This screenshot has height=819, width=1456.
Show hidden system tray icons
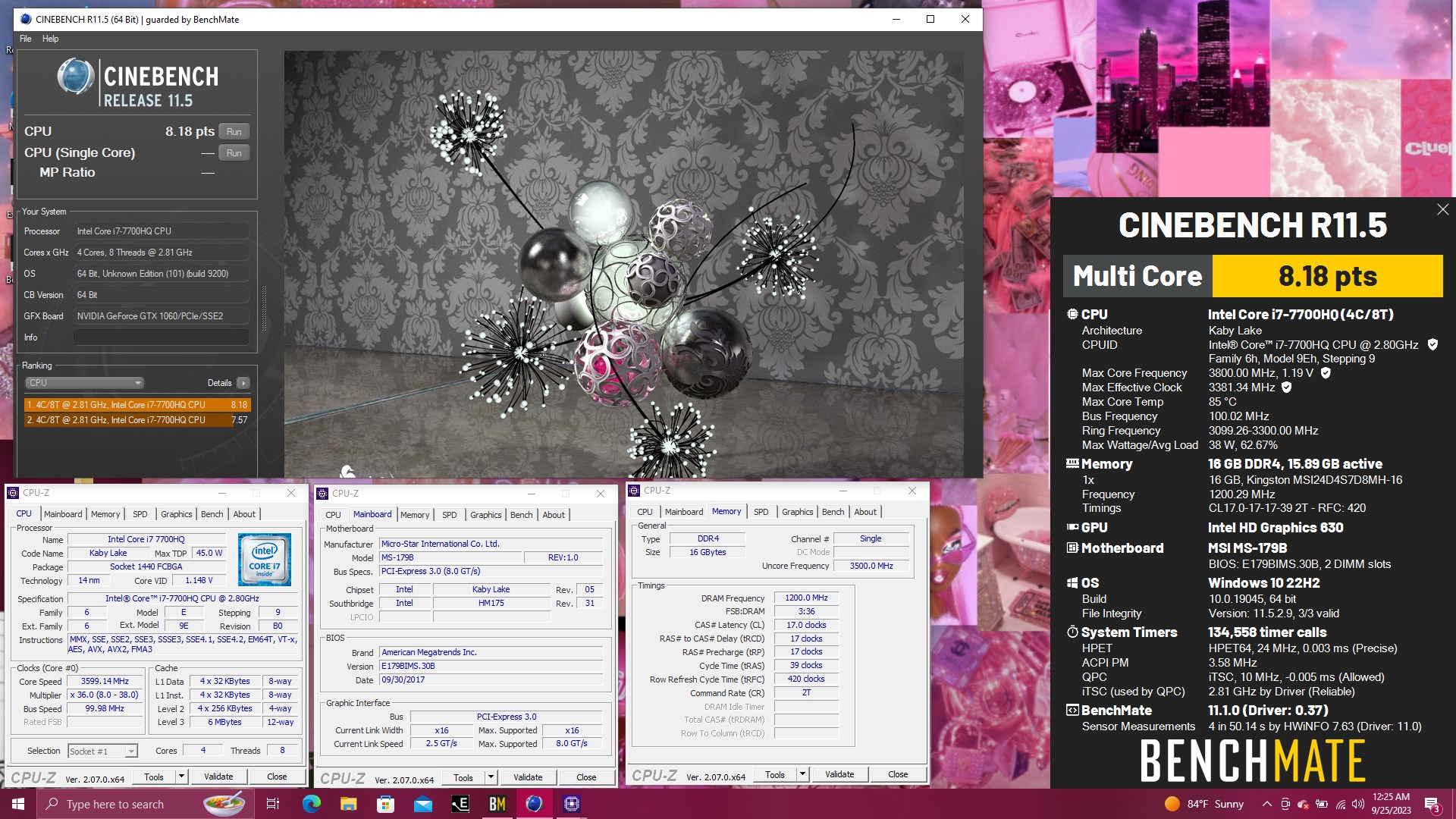[x=1266, y=804]
